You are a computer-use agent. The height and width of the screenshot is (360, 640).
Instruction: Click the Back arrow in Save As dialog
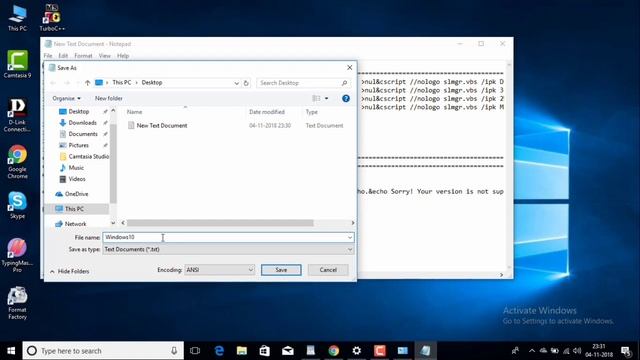point(53,83)
